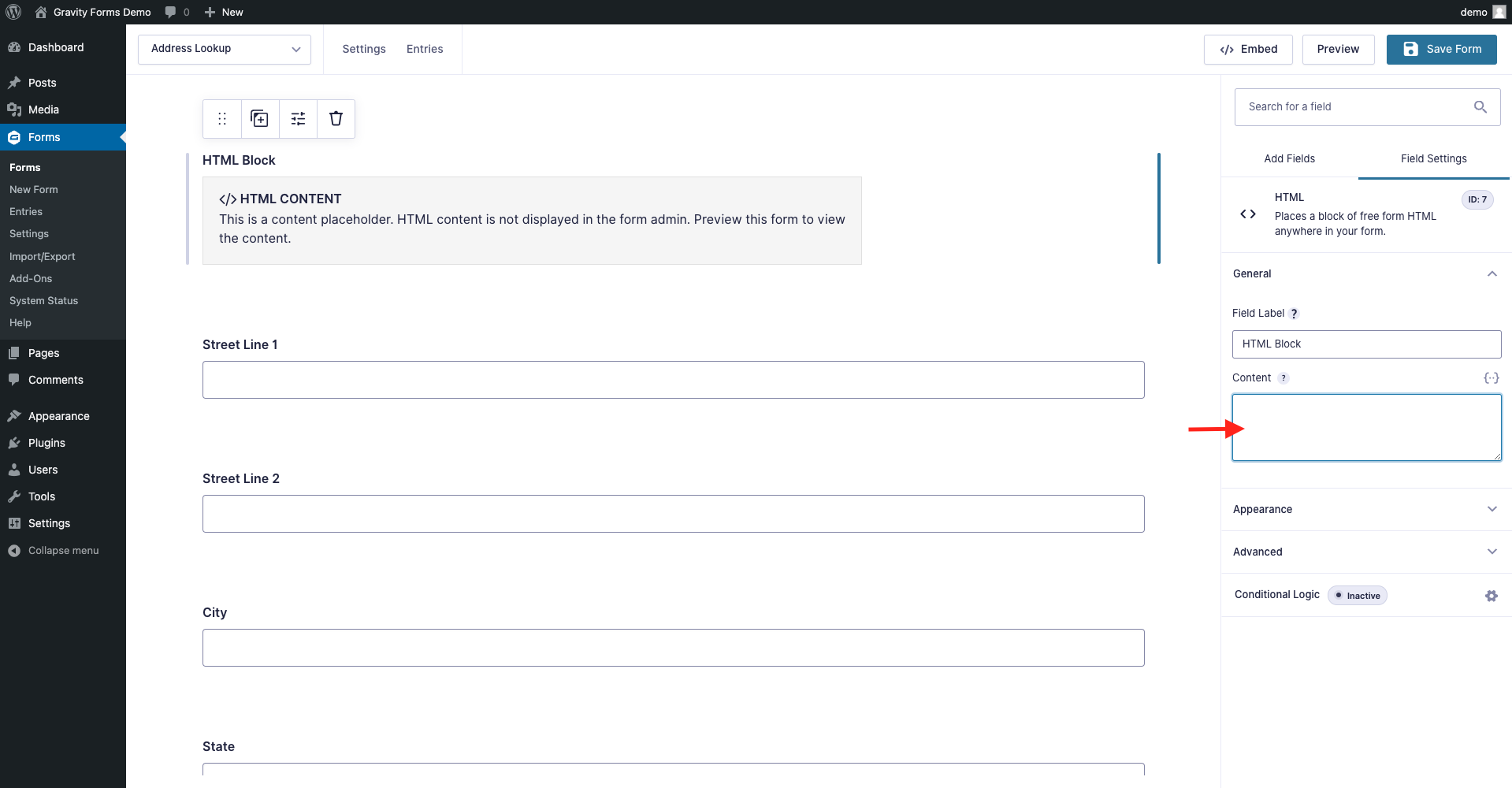Insert a merge tag into Content
Screen dimensions: 1512x788
click(1491, 377)
